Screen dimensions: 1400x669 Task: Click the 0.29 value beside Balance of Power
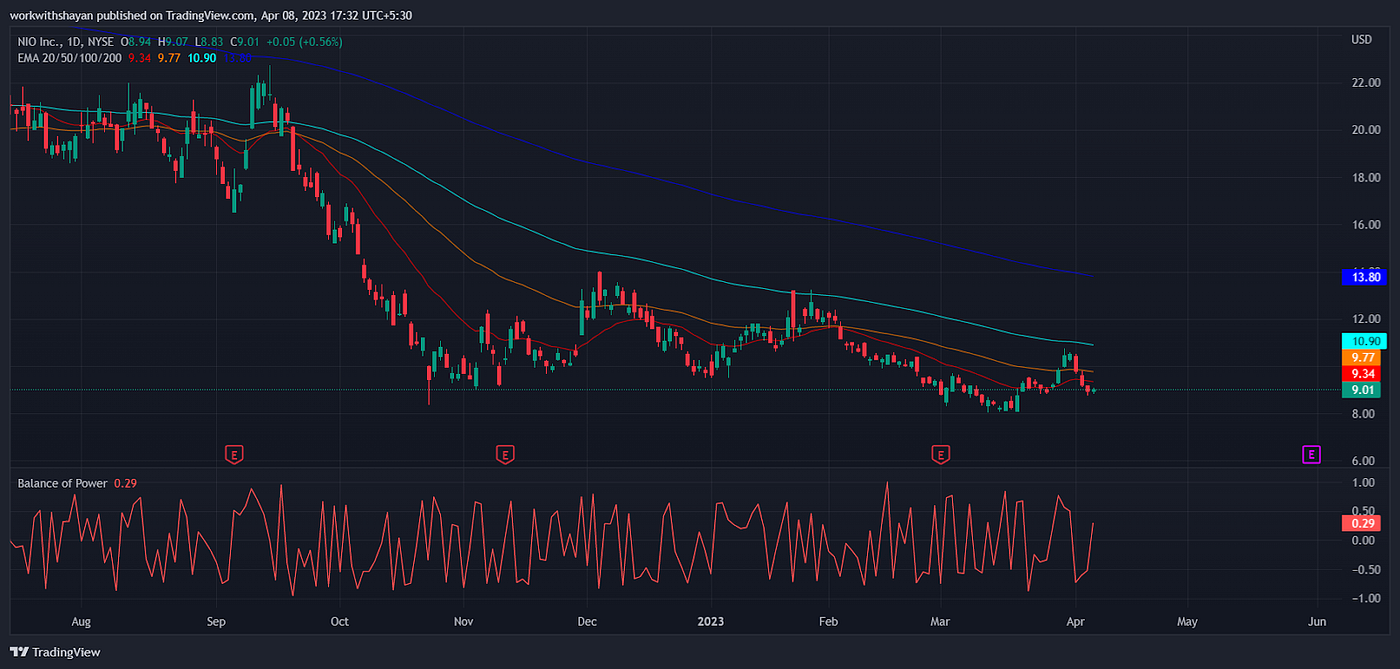(x=125, y=483)
